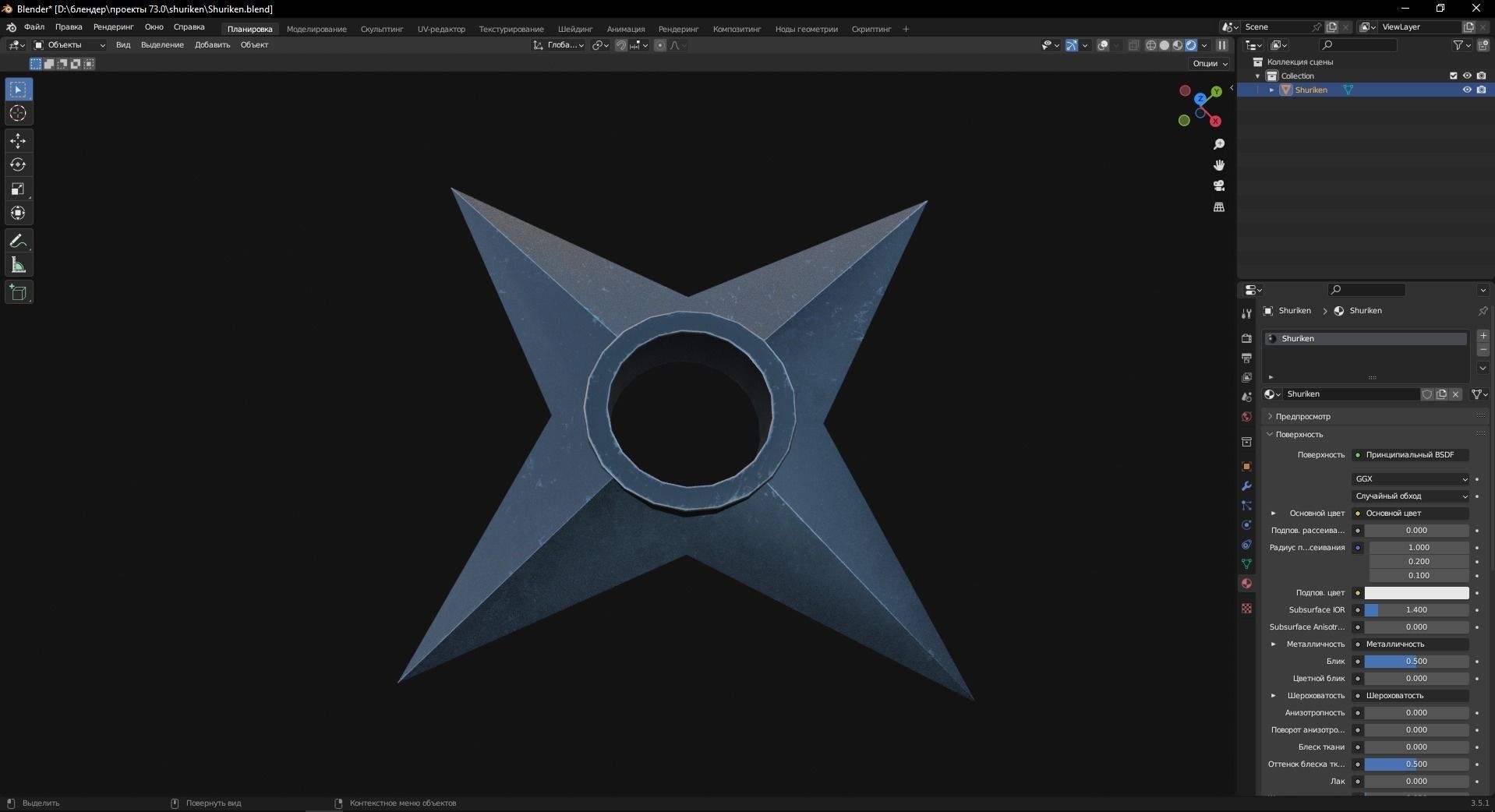Click Принципиальный BSDF surface shader button
The width and height of the screenshot is (1495, 812).
click(1411, 455)
